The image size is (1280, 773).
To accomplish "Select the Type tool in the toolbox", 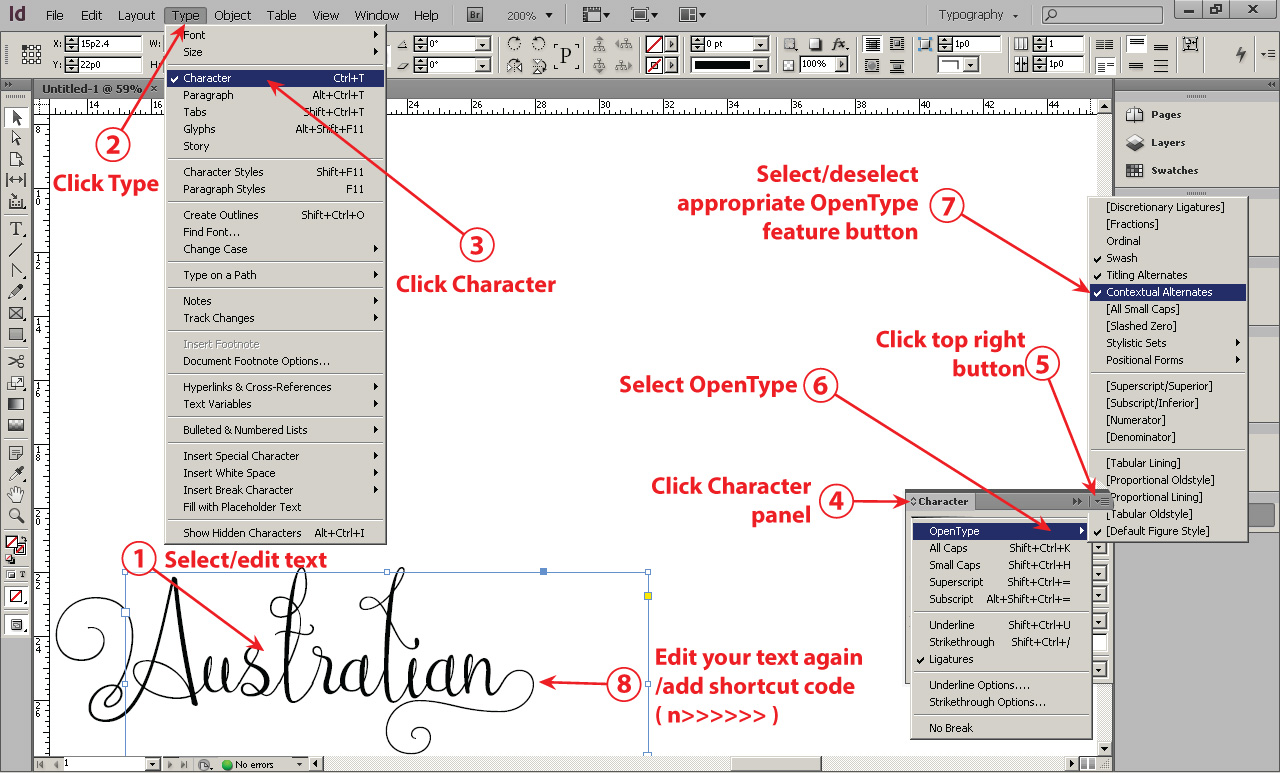I will point(16,228).
